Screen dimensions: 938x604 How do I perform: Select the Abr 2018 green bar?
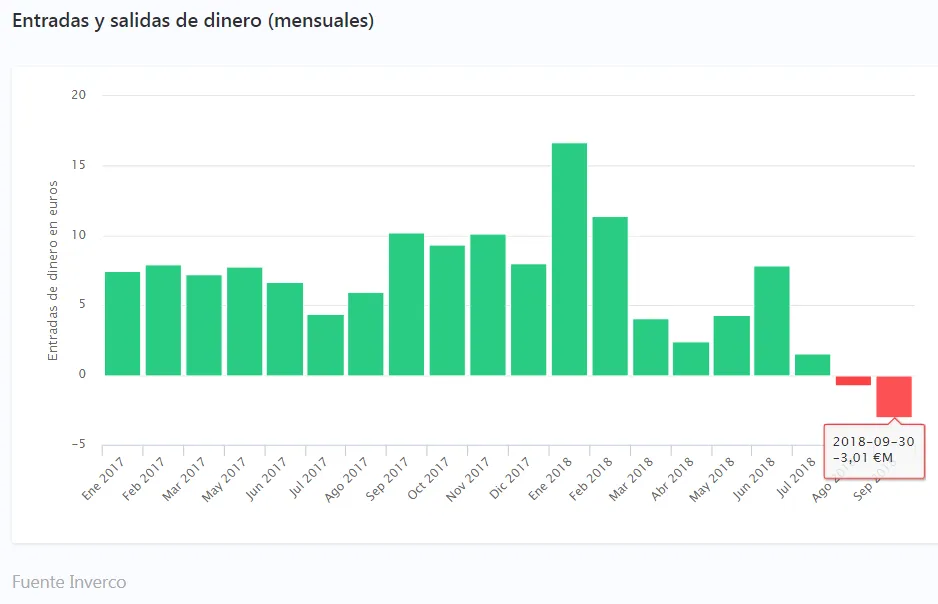point(691,358)
